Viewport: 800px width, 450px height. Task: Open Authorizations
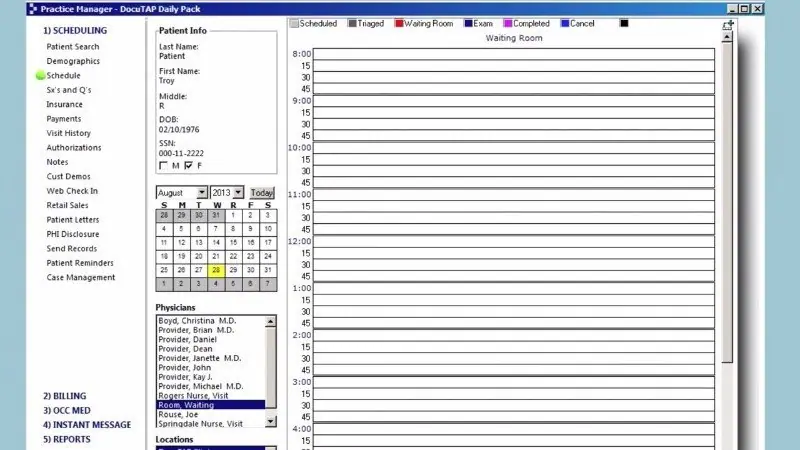coord(74,147)
